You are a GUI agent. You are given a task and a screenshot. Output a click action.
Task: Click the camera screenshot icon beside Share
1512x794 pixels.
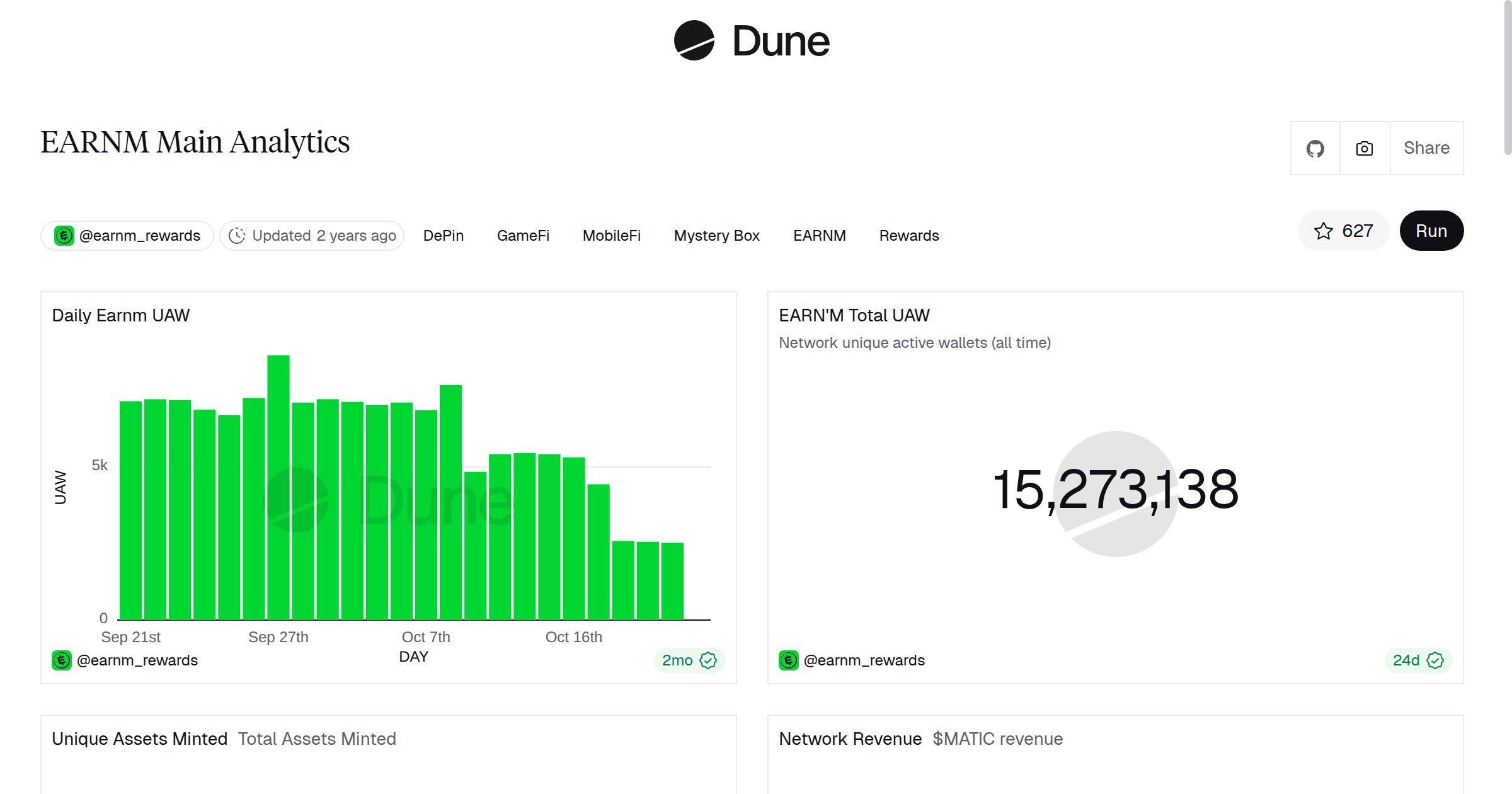pyautogui.click(x=1364, y=147)
